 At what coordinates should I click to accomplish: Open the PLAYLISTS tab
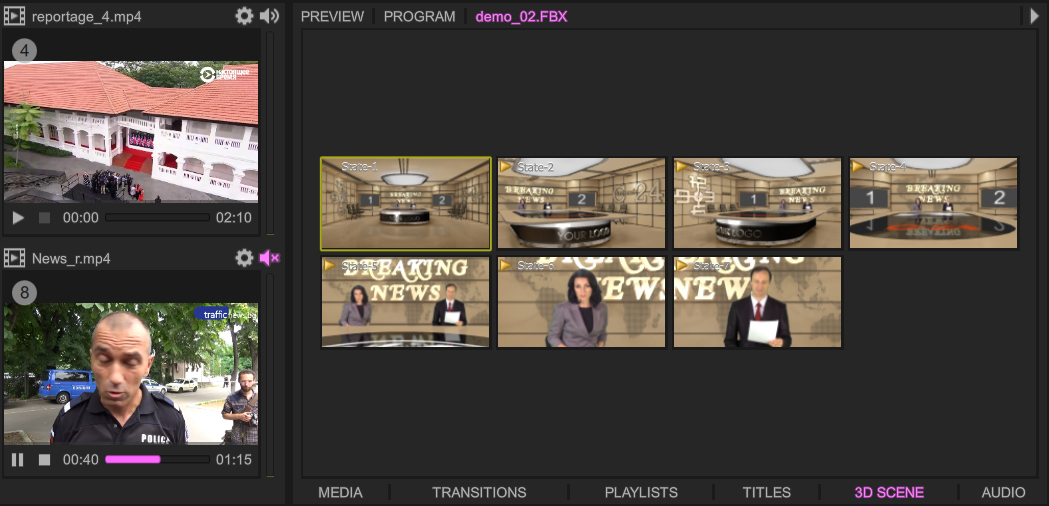click(x=642, y=493)
